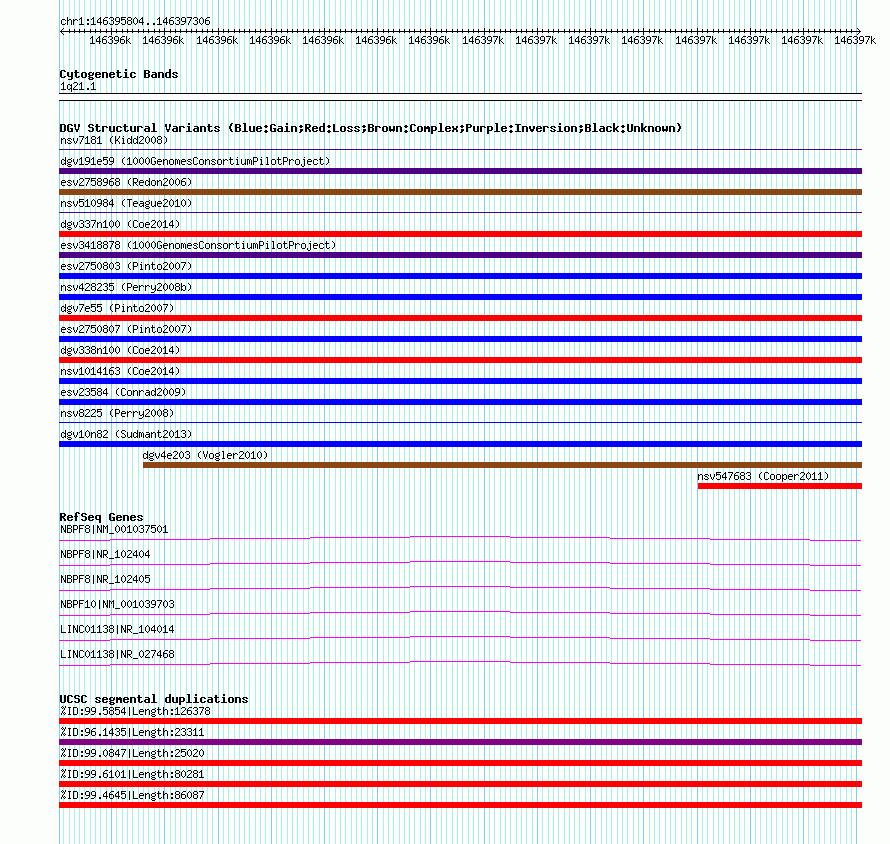
Task: Select the red bar for Length:80281 duplication
Action: [x=460, y=784]
